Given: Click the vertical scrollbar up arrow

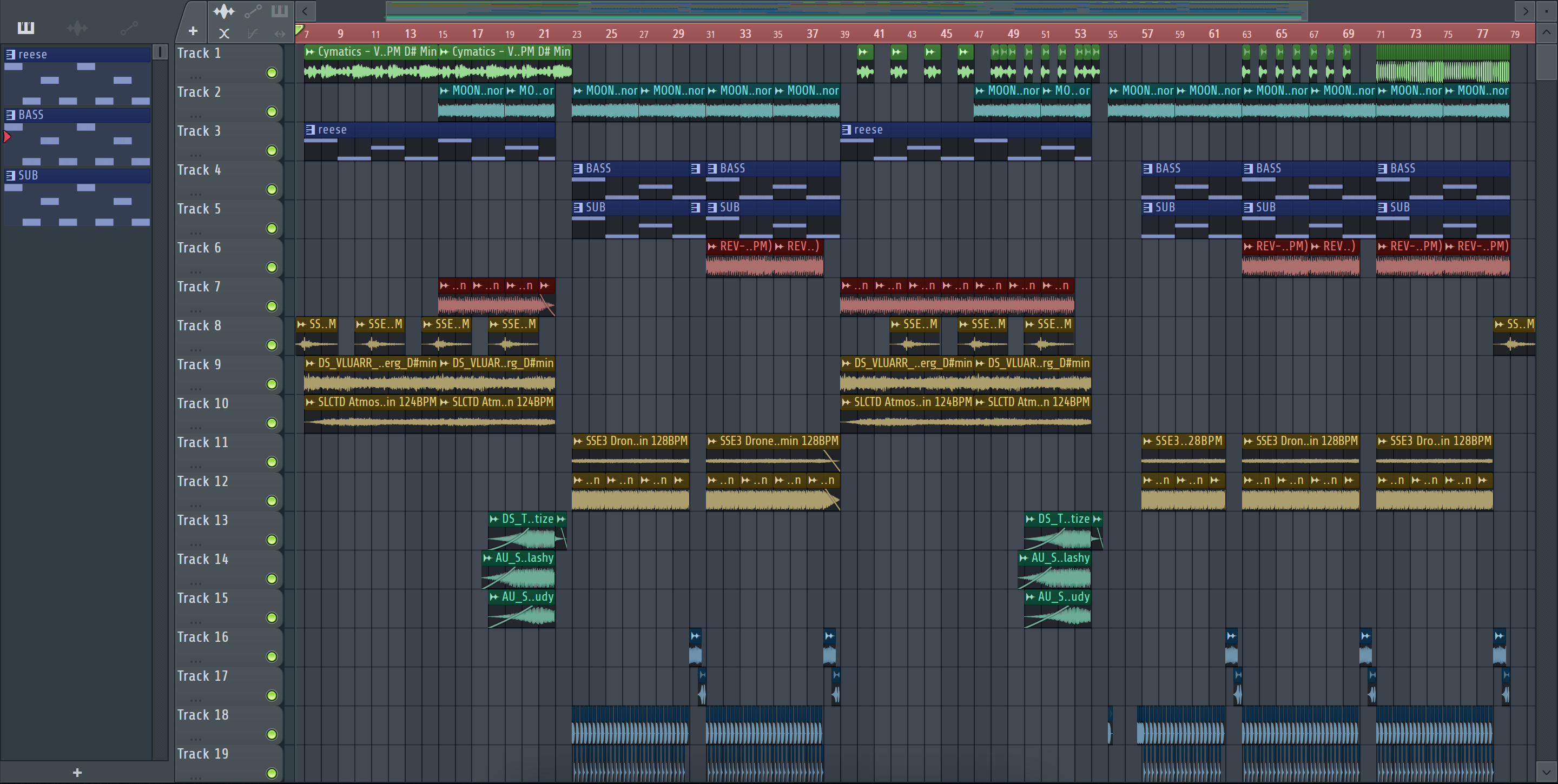Looking at the screenshot, I should click(x=1547, y=32).
